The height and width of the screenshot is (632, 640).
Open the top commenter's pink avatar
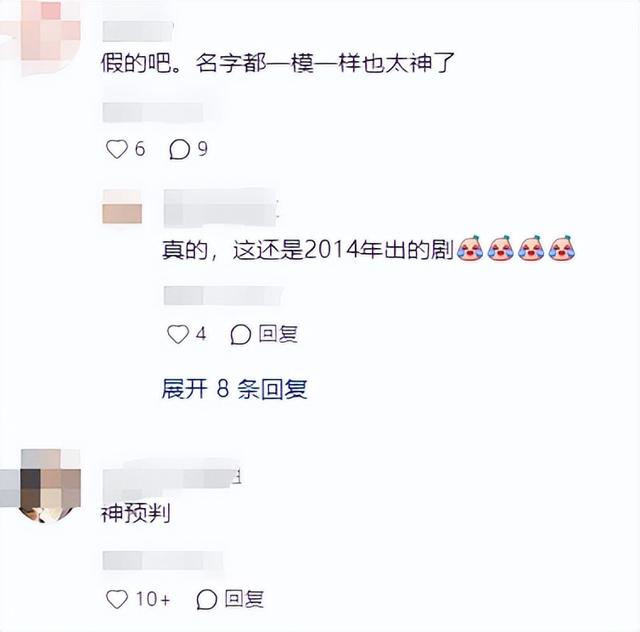coord(42,38)
